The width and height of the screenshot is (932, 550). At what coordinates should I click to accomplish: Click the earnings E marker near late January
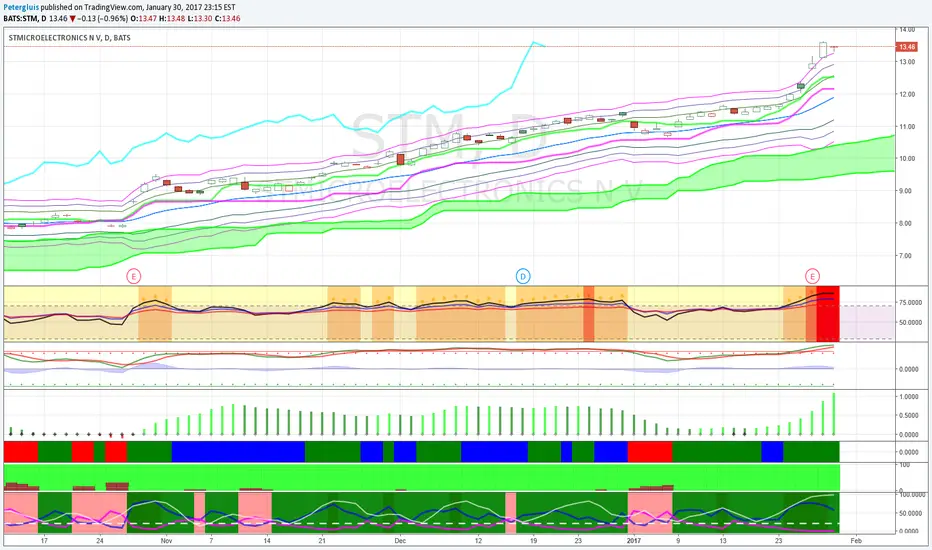812,276
